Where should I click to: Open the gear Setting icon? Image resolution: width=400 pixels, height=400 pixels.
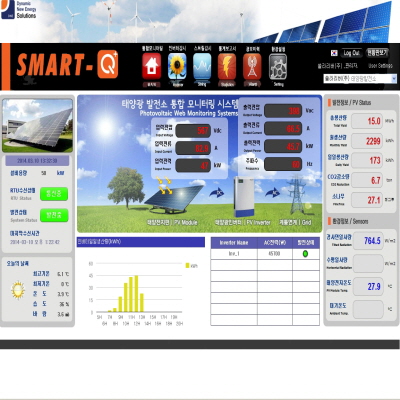[278, 67]
